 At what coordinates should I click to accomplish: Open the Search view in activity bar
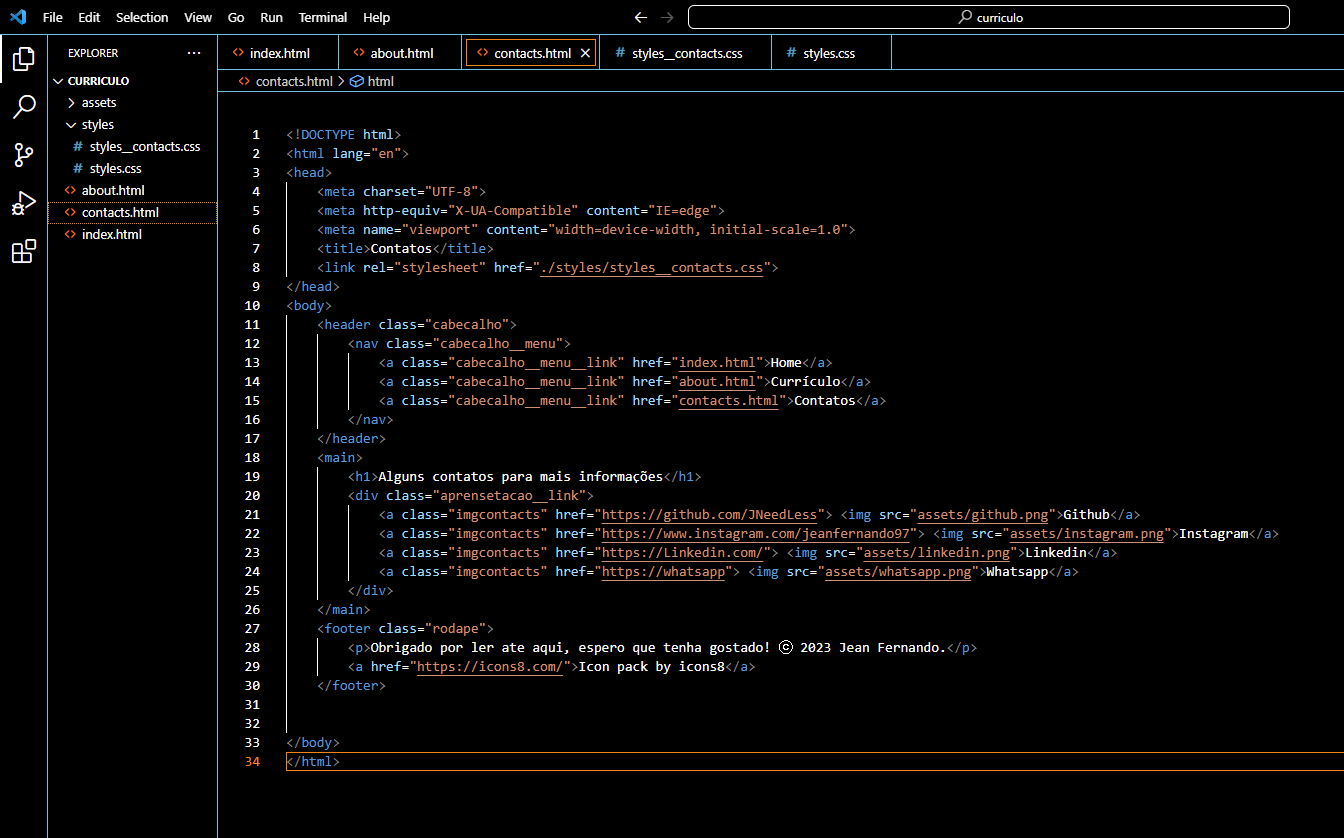click(23, 107)
